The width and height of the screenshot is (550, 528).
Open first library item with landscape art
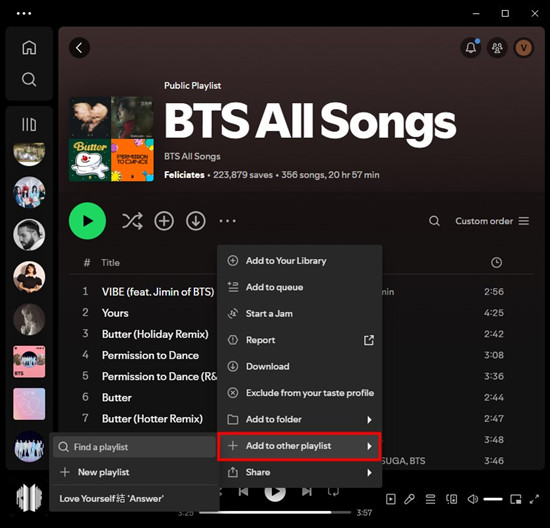tap(29, 154)
